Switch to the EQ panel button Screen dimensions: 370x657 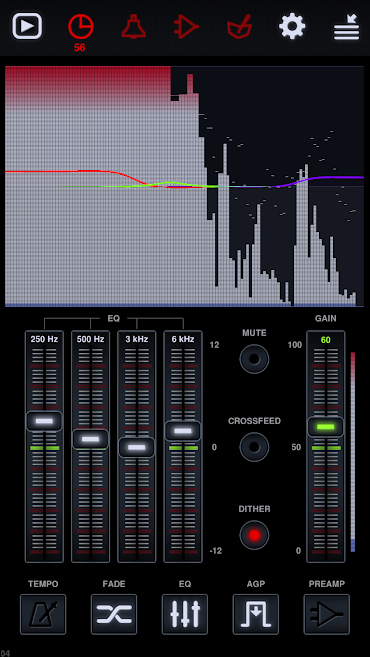coord(185,614)
